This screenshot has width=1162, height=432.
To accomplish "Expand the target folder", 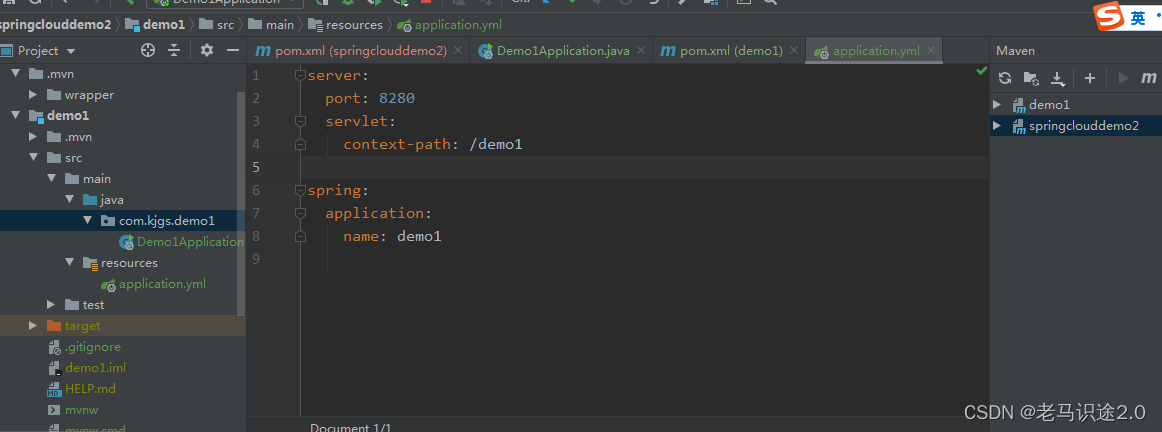I will click(33, 326).
